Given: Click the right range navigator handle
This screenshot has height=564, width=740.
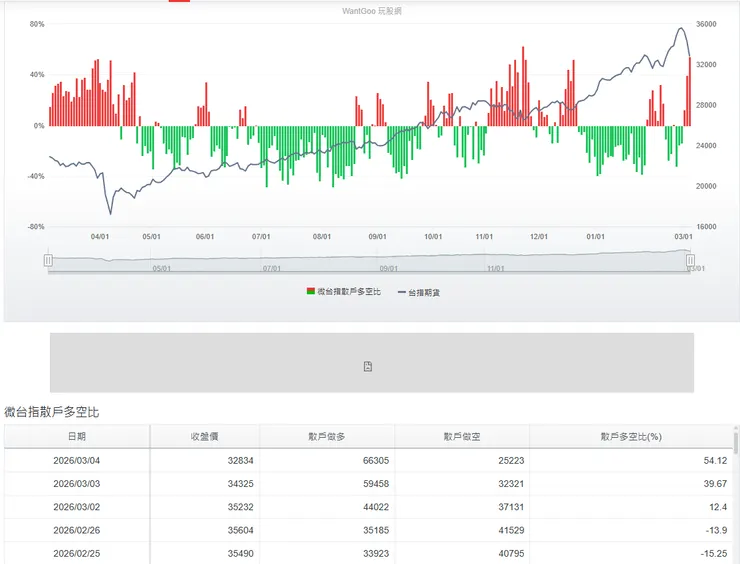Looking at the screenshot, I should tap(690, 260).
